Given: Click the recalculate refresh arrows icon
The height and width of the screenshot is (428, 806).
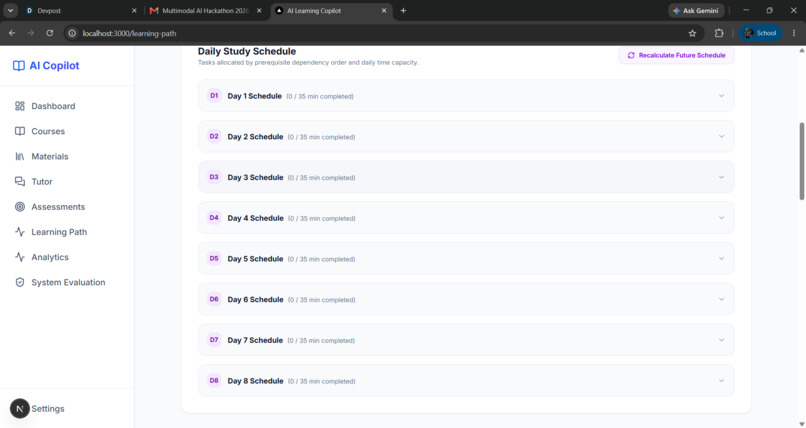Looking at the screenshot, I should point(631,55).
